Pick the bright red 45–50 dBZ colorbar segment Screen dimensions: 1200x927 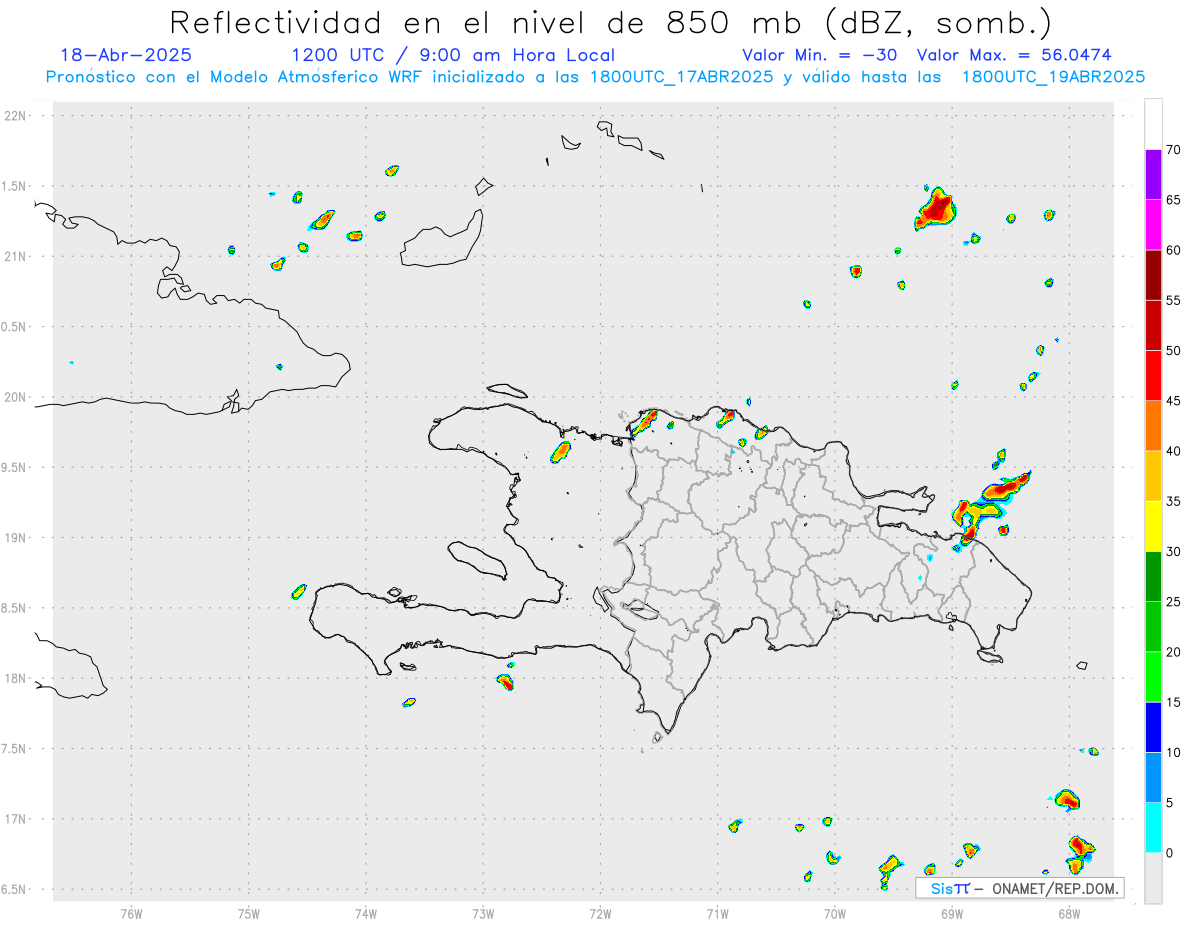[1153, 376]
